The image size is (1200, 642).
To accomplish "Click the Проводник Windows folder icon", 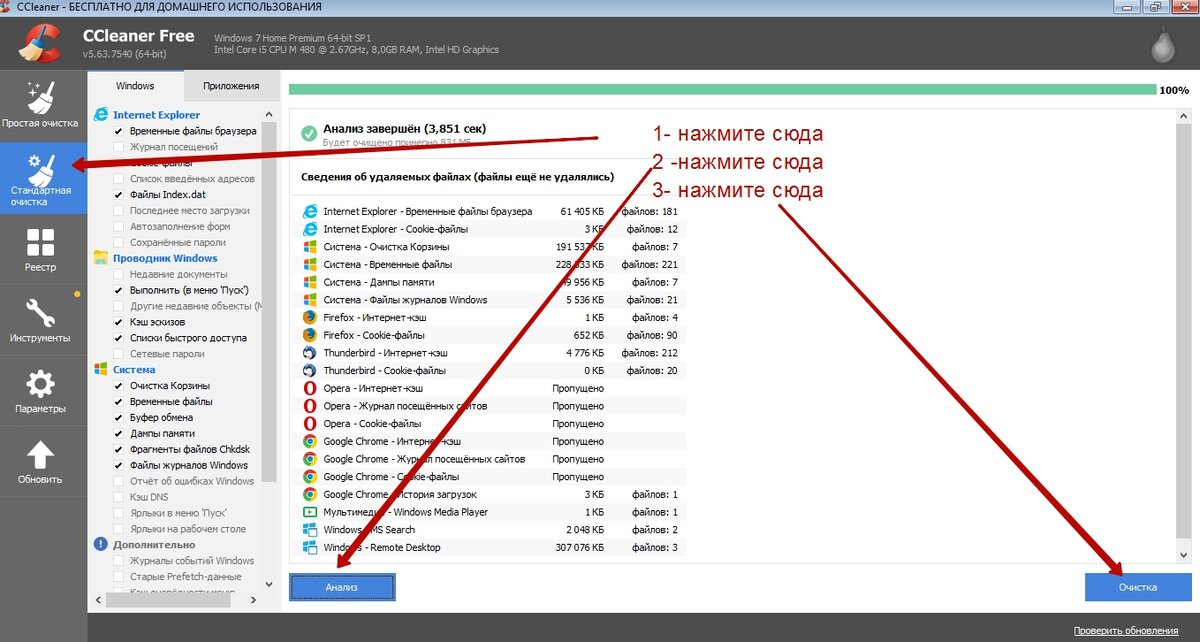I will (100, 258).
